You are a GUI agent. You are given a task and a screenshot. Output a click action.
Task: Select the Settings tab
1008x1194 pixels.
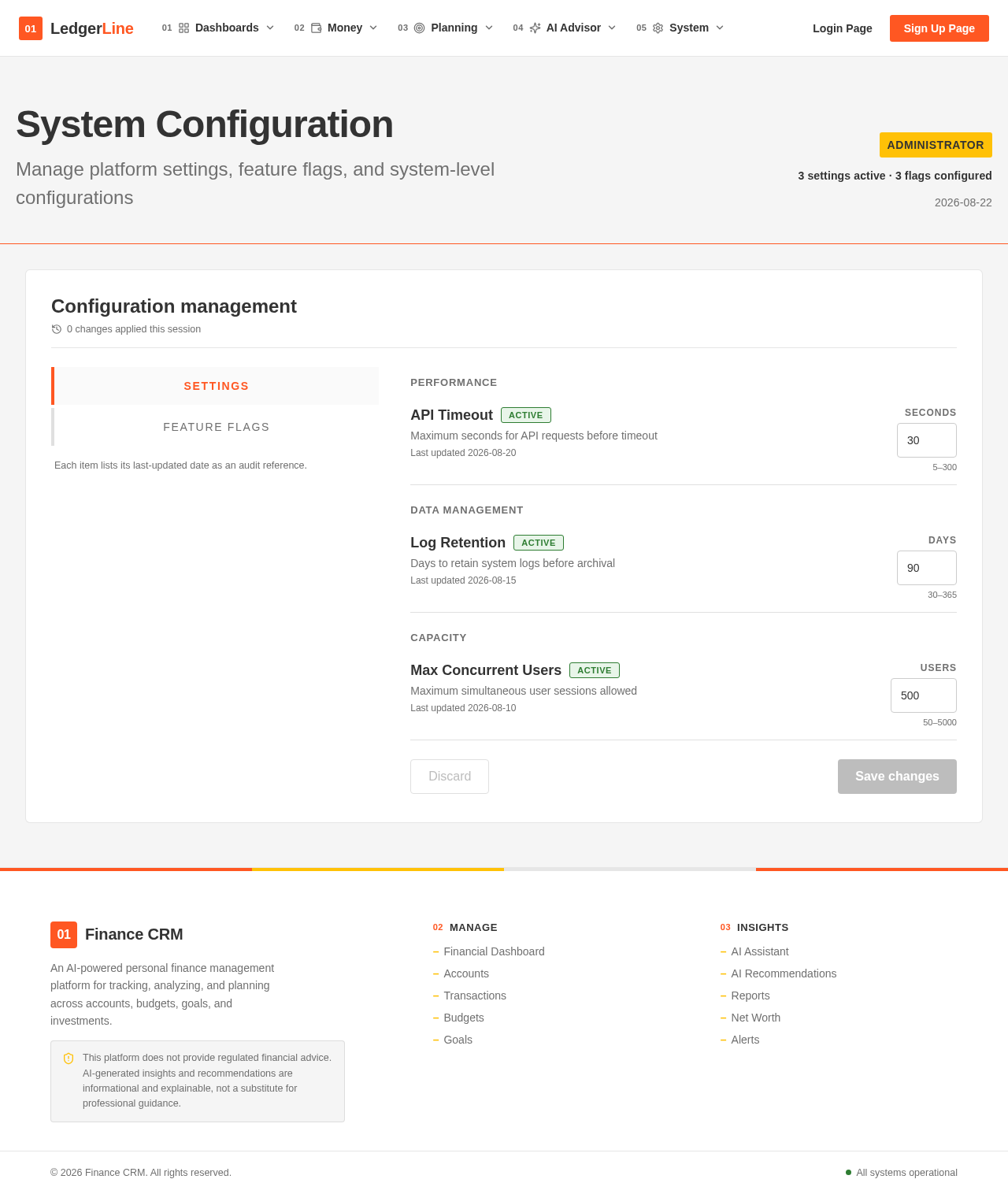coord(215,386)
